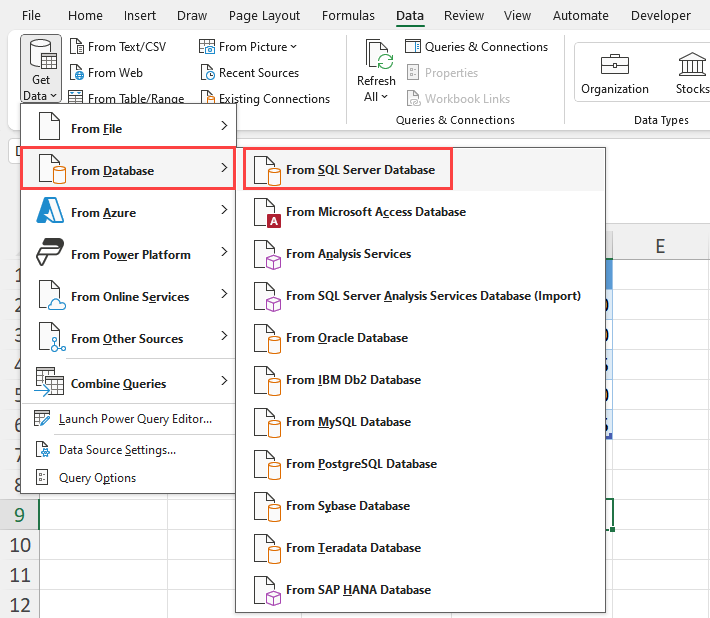Open the File tab

(31, 15)
